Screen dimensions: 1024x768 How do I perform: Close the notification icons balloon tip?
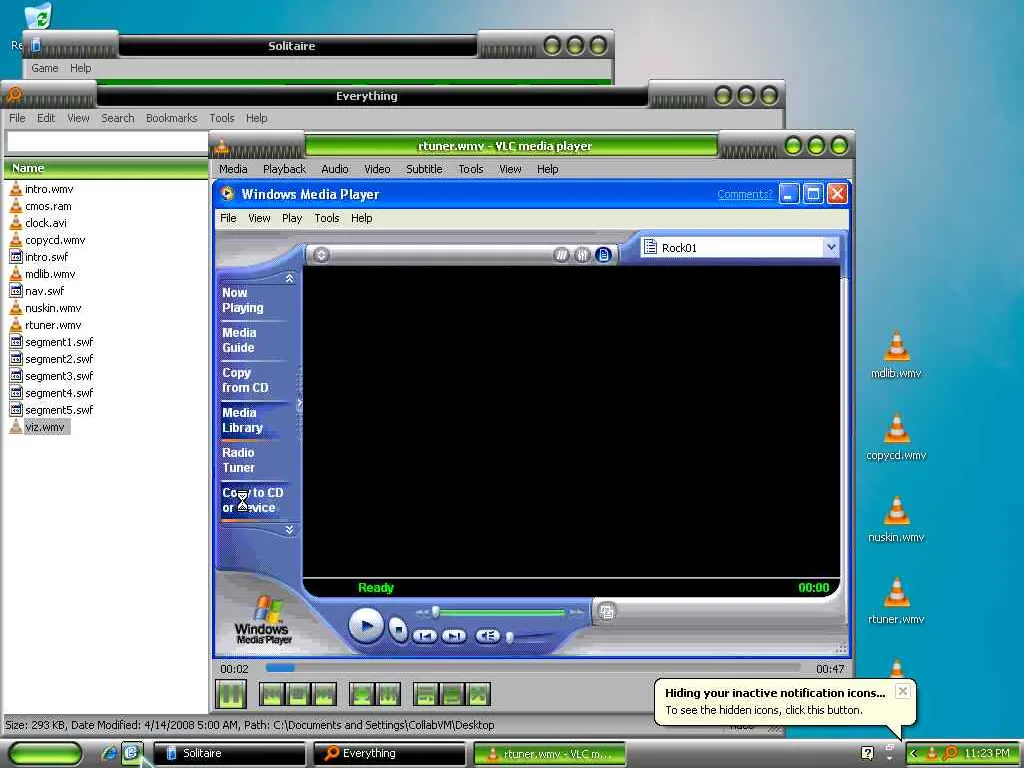click(x=903, y=691)
